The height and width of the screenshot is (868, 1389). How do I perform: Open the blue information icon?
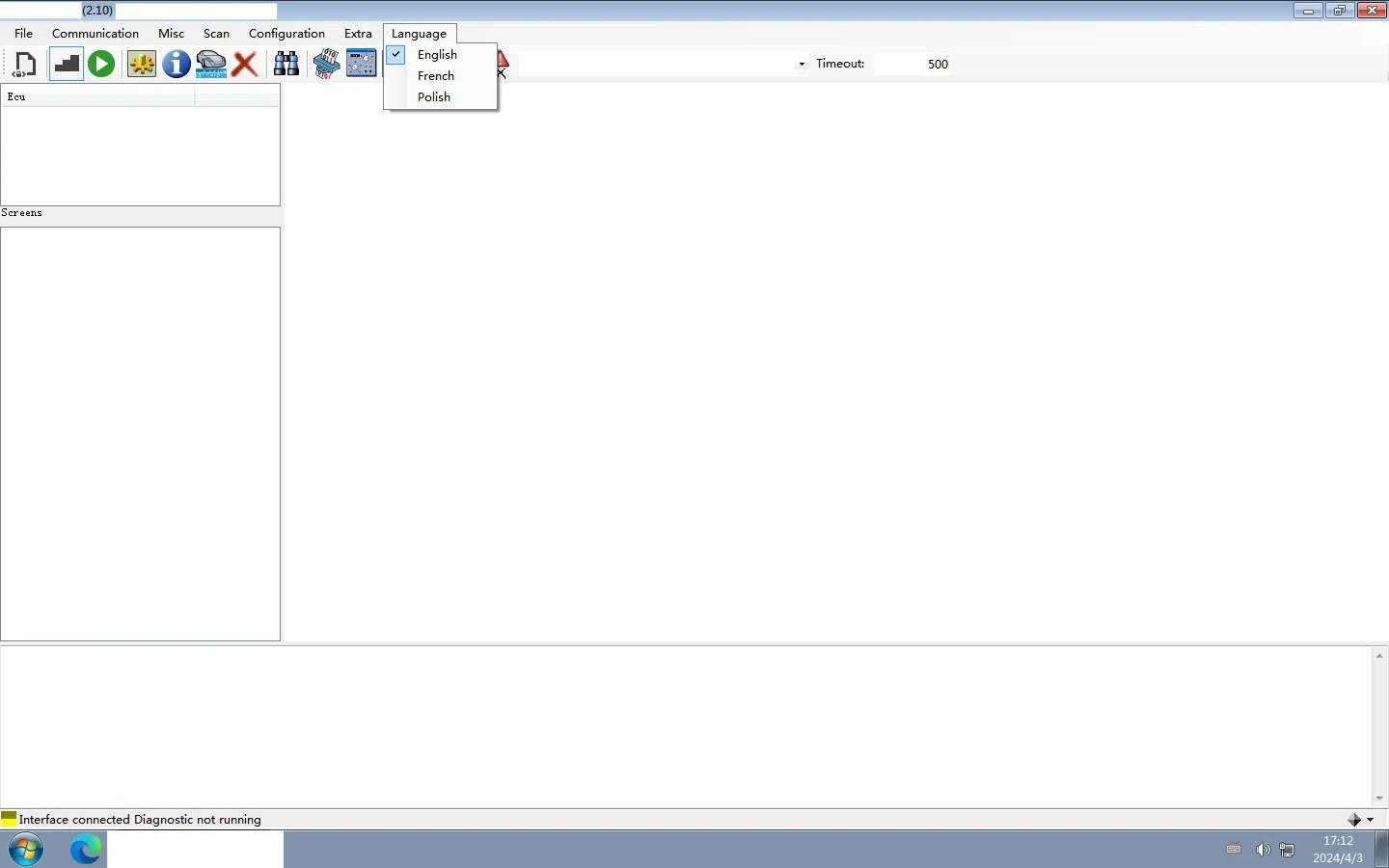176,65
